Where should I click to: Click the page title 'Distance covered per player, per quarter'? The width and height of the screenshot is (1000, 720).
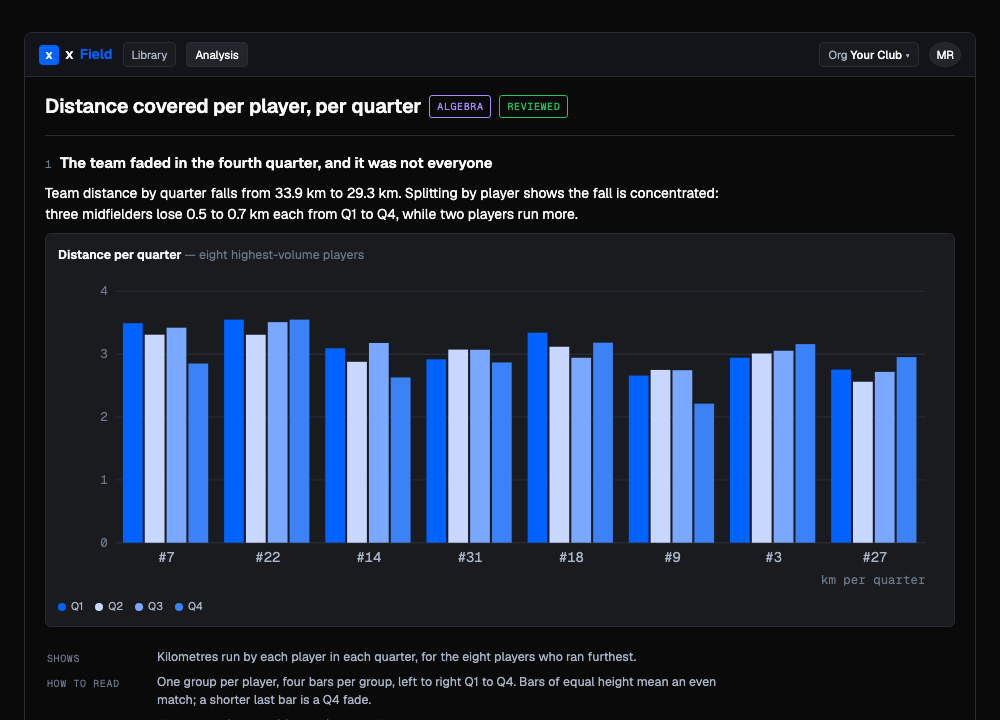[x=233, y=106]
